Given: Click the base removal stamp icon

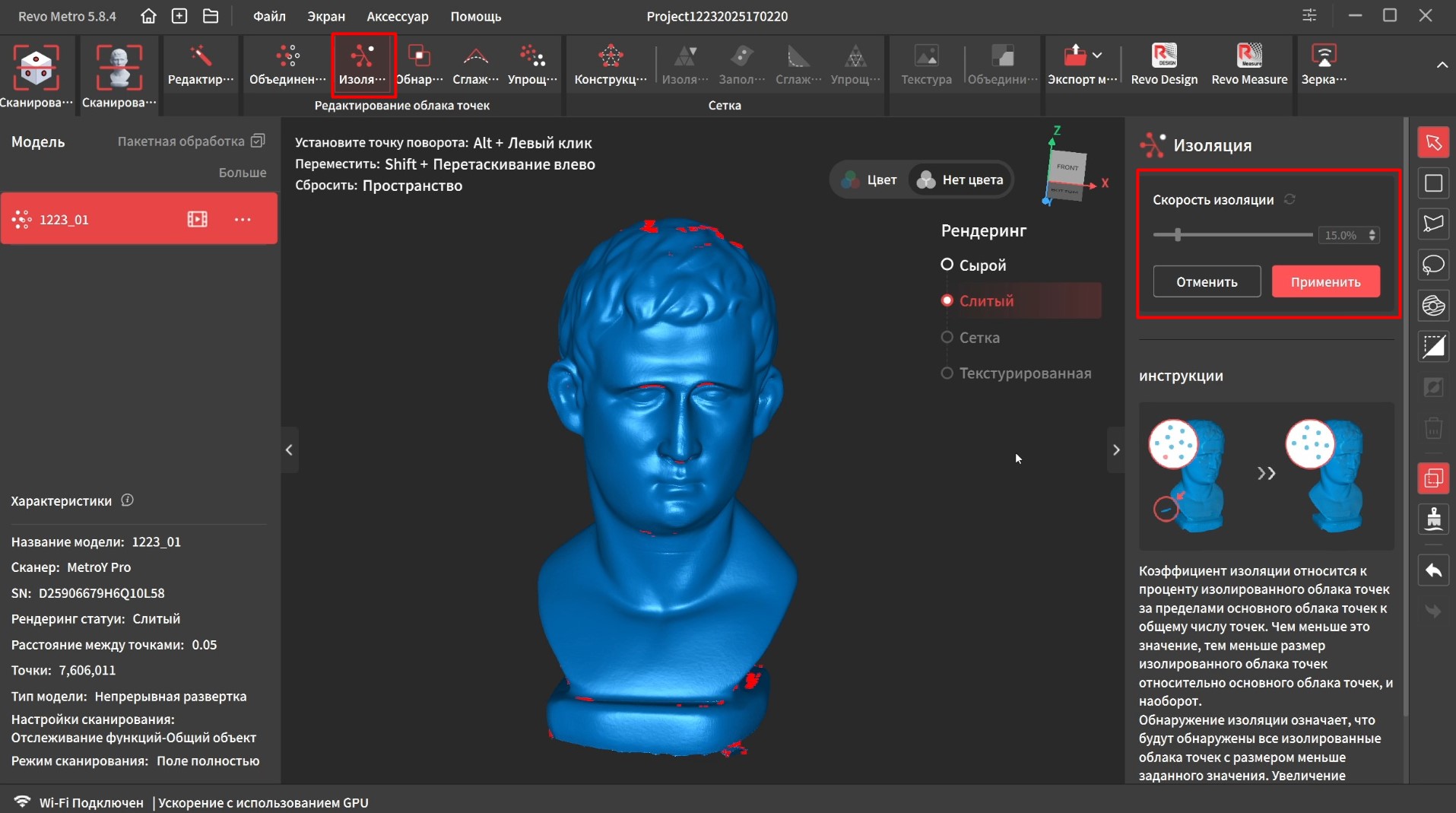Looking at the screenshot, I should (x=1433, y=519).
